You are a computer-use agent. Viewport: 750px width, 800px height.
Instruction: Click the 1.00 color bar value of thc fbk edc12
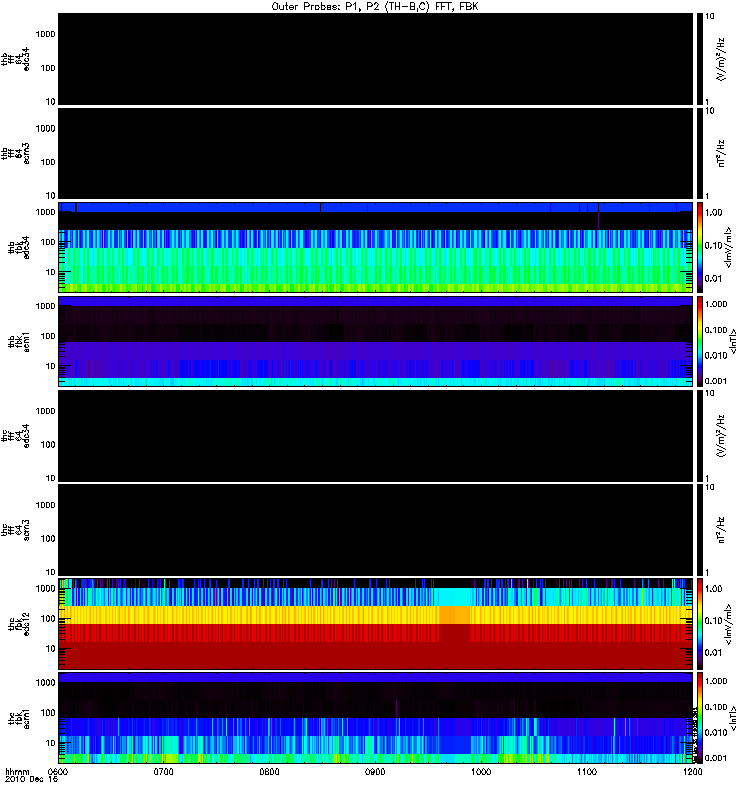click(x=714, y=589)
